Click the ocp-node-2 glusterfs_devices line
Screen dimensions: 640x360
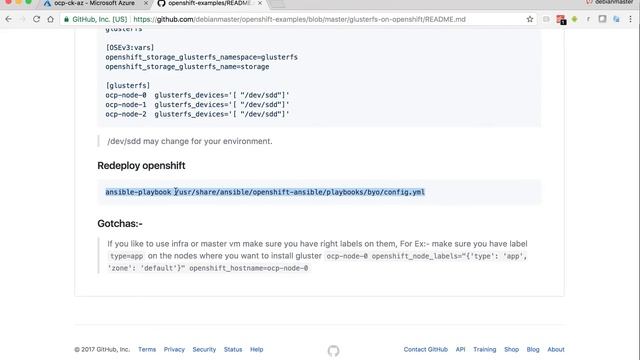click(x=198, y=114)
